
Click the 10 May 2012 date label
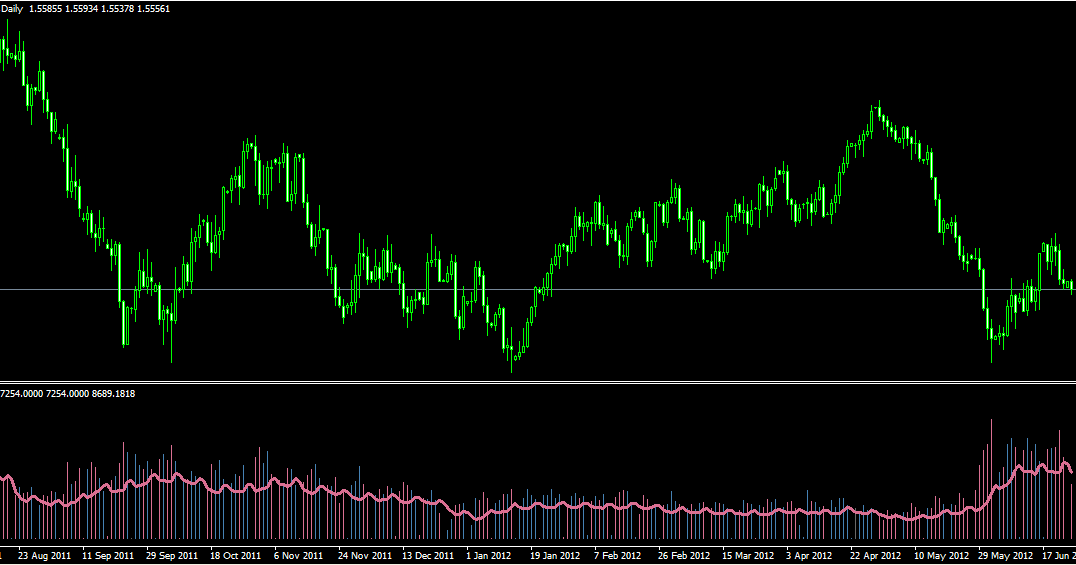pyautogui.click(x=942, y=555)
